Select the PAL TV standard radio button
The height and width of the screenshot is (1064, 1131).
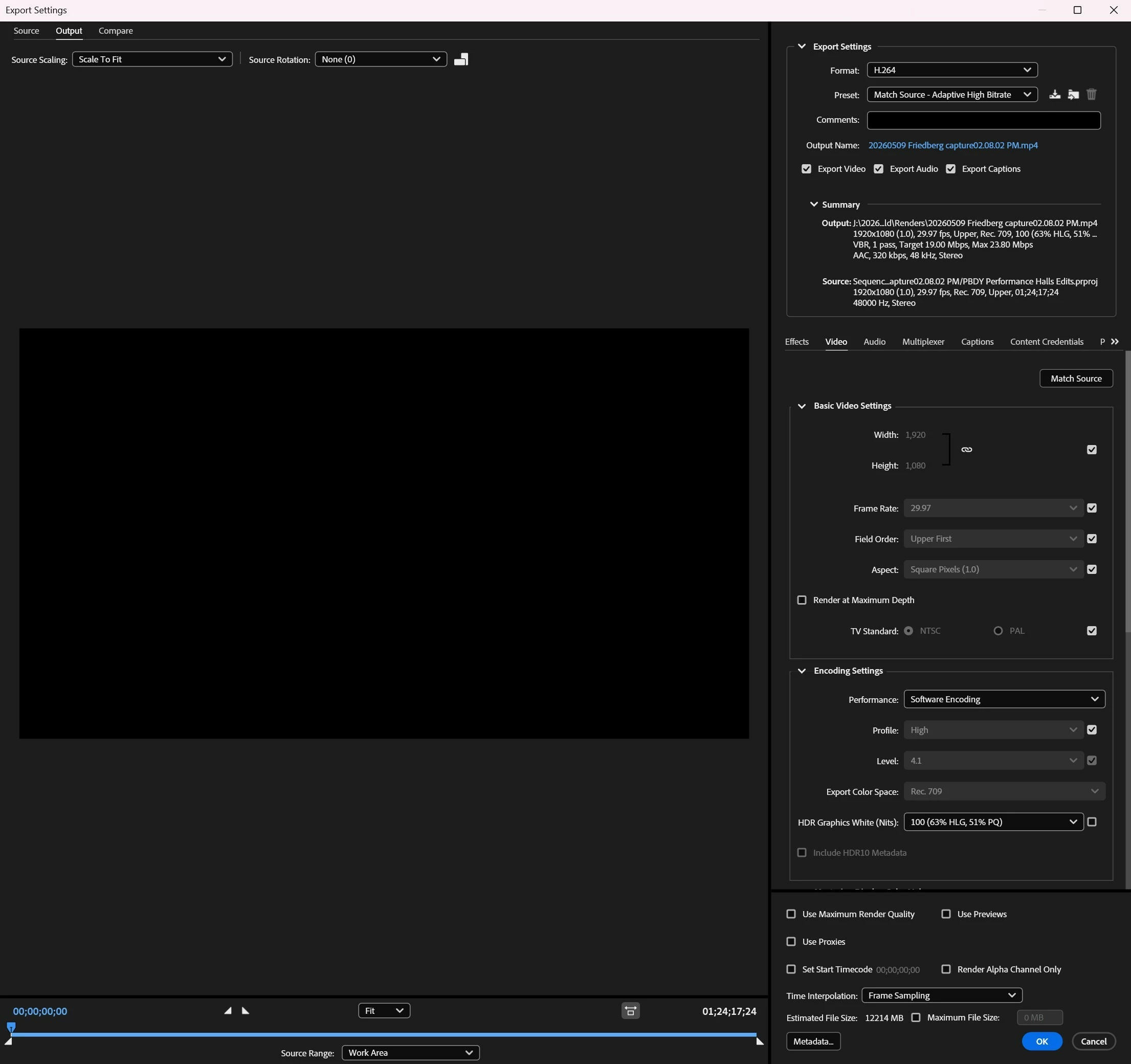click(x=998, y=630)
